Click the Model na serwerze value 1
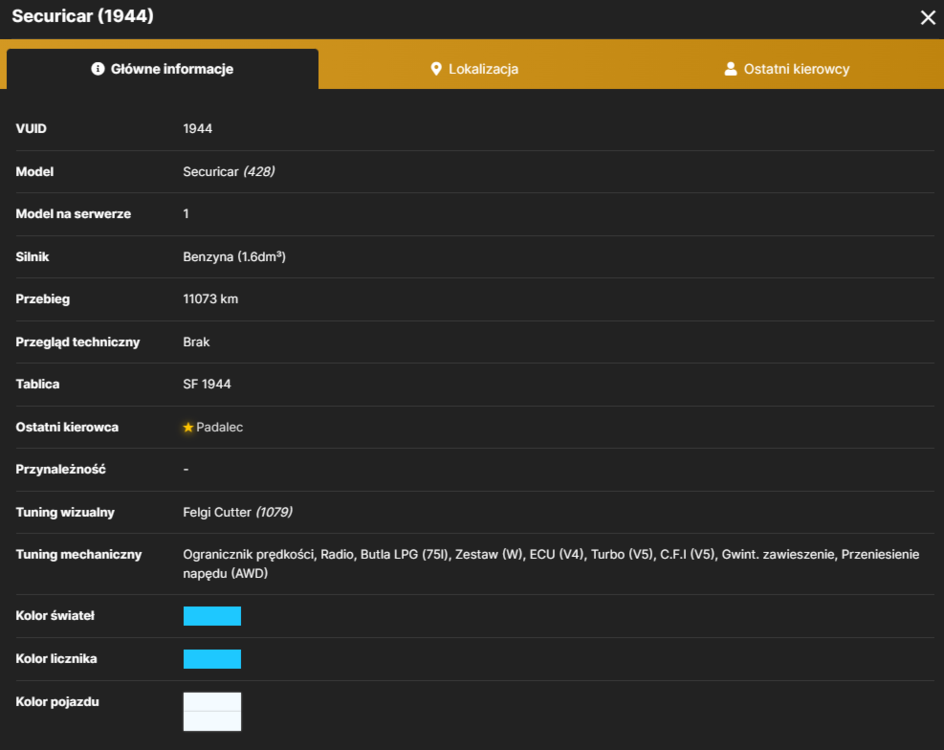The image size is (944, 750). coord(186,214)
